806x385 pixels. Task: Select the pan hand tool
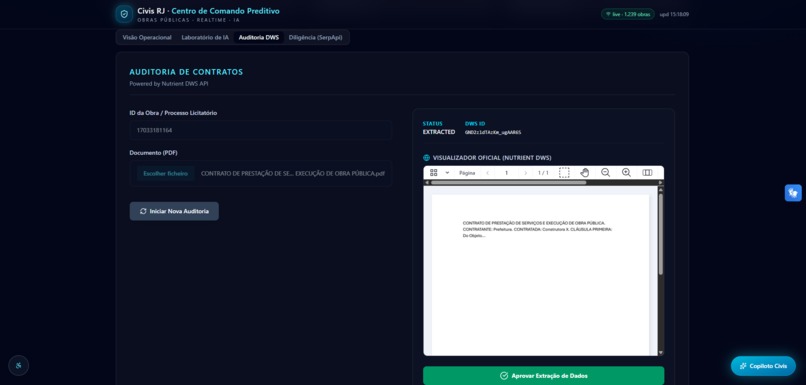pos(584,173)
